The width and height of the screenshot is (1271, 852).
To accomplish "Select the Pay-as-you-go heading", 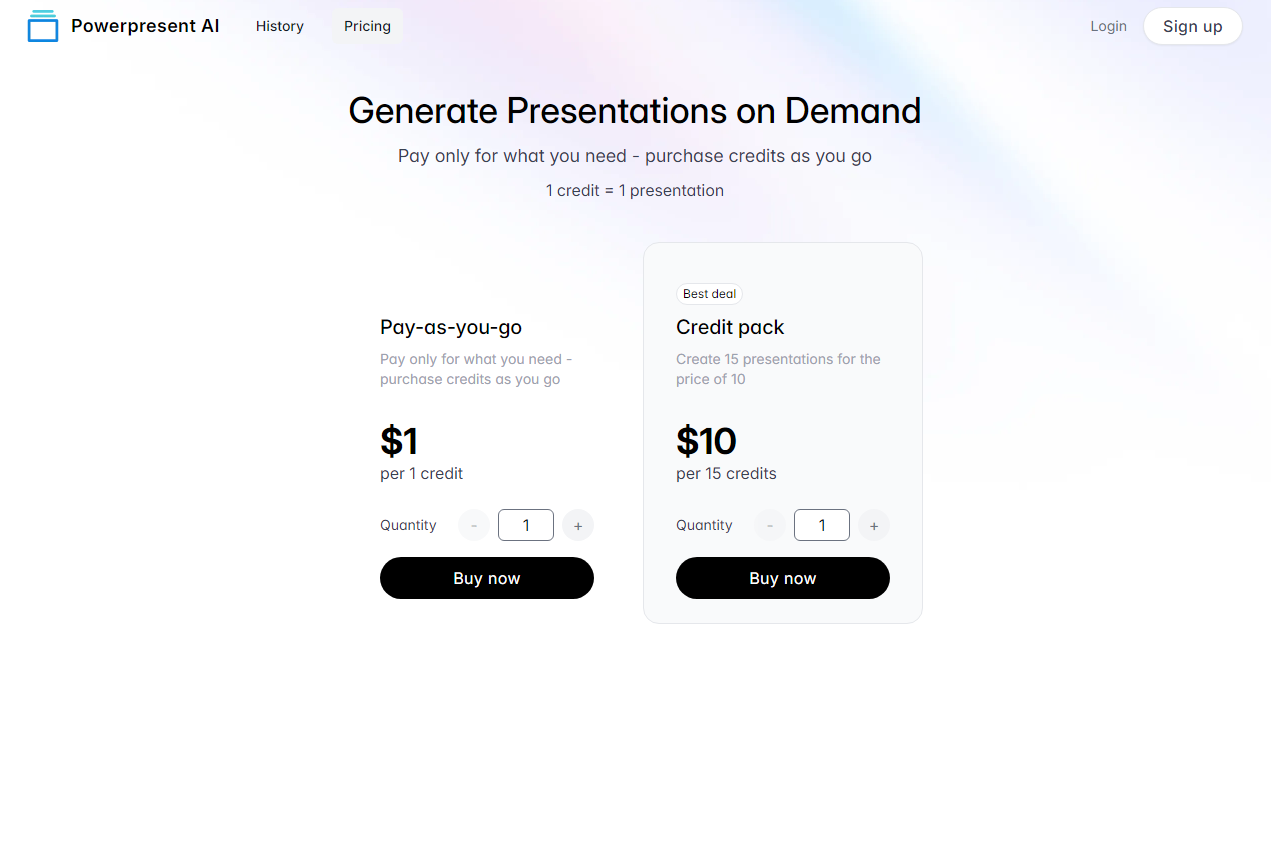I will (451, 327).
